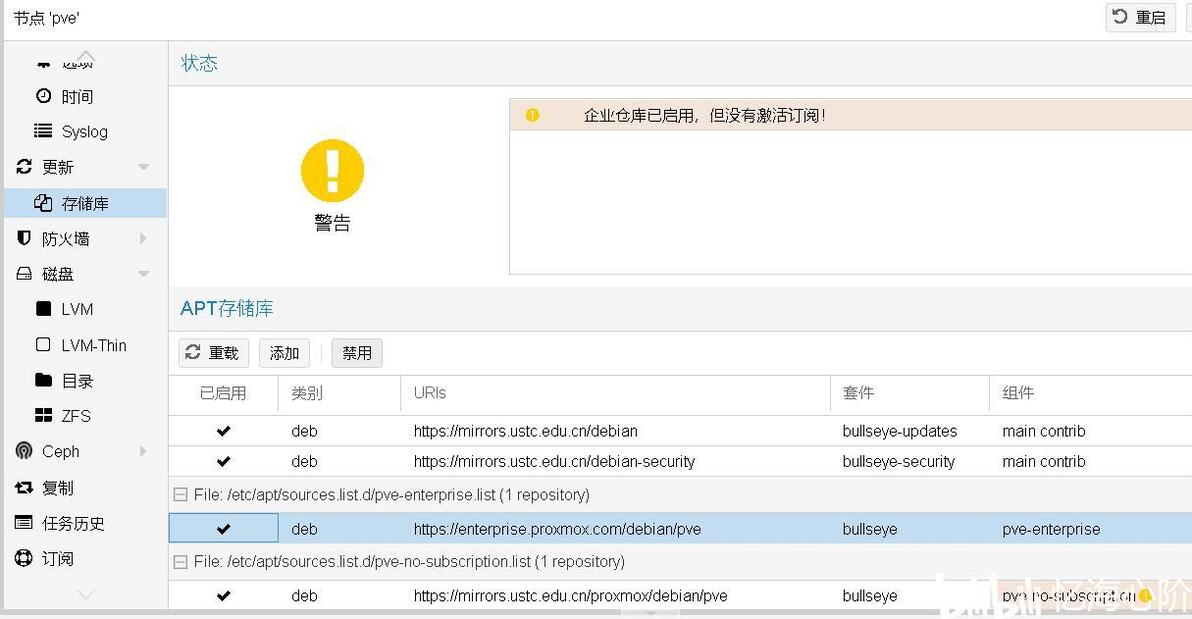Click the Ceph logo icon
1192x619 pixels.
24,451
